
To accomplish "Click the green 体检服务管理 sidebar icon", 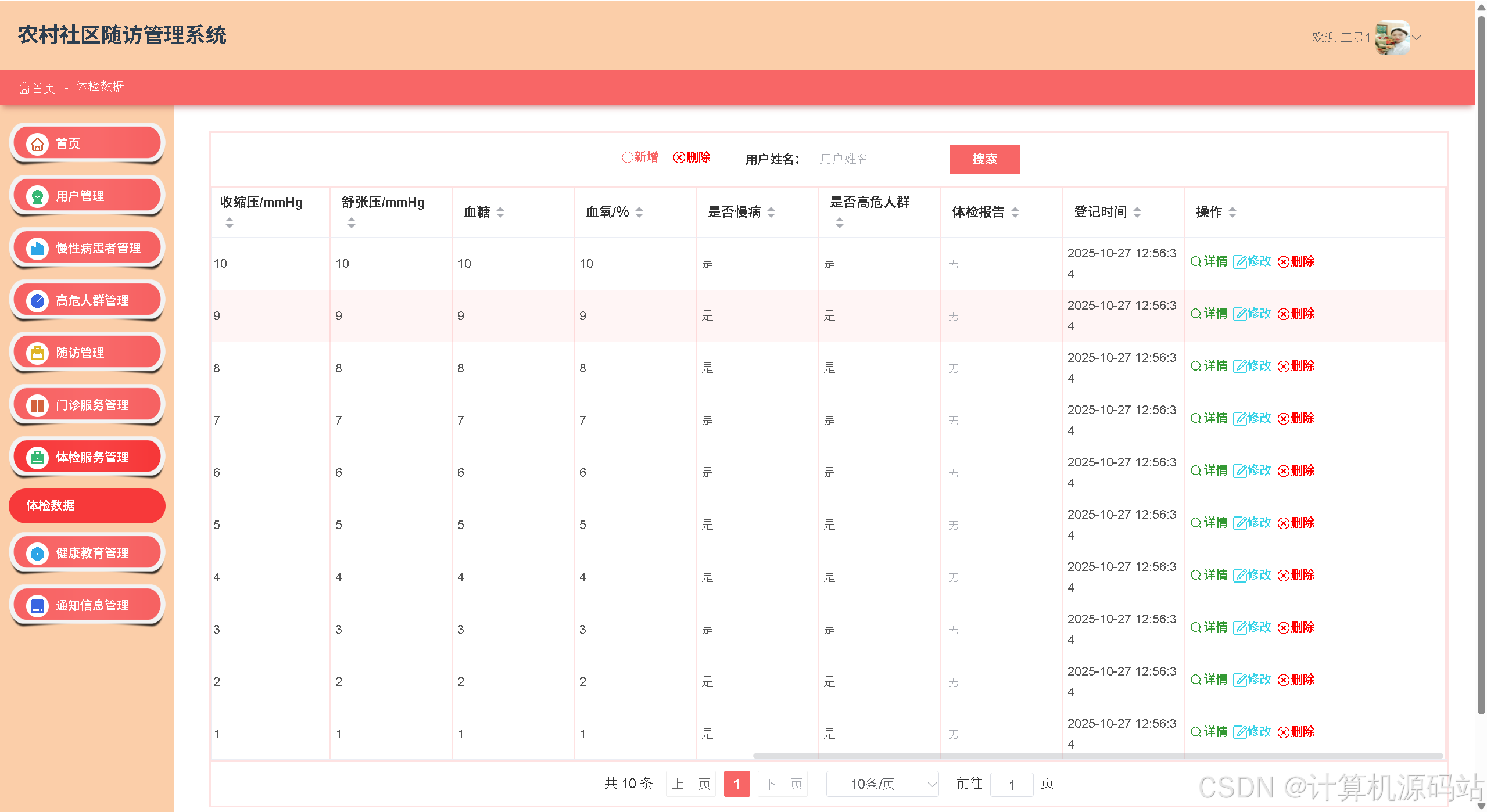I will click(37, 457).
